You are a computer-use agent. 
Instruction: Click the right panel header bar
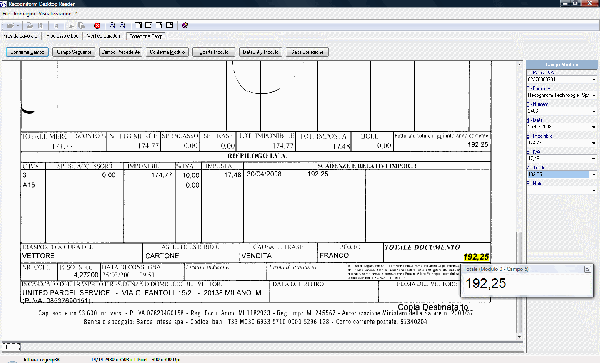click(x=561, y=65)
